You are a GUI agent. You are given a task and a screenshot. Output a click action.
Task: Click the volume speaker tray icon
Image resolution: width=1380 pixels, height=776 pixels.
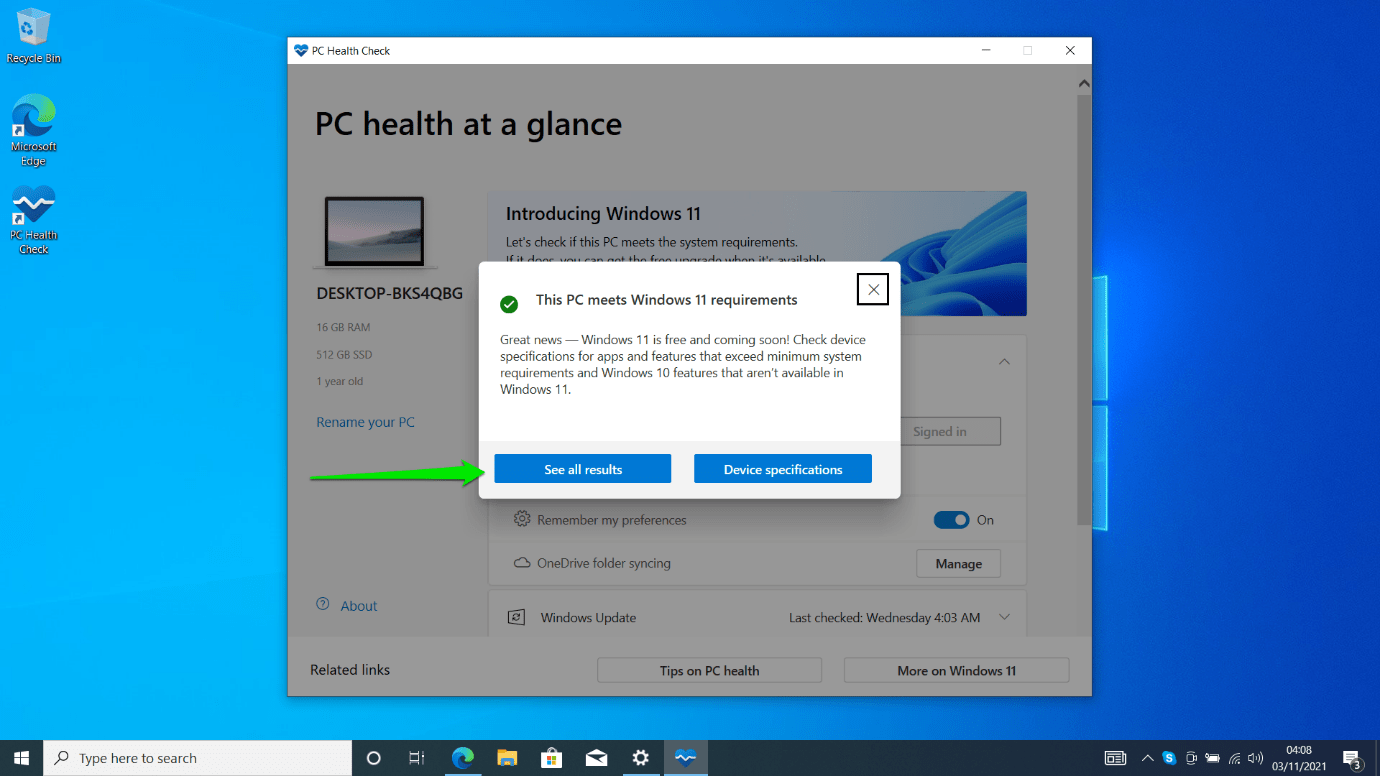click(1256, 758)
